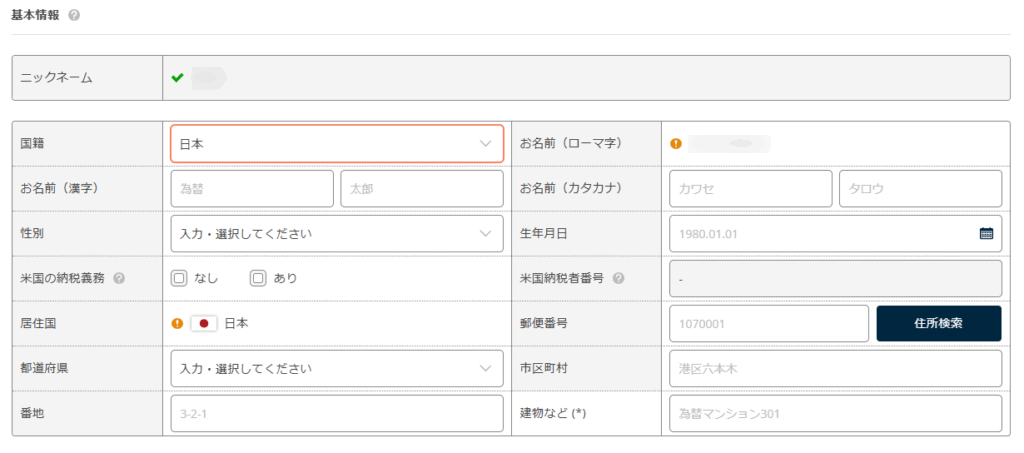Click the 生年月日 date field 1980.01.01
This screenshot has width=1024, height=453.
tap(835, 234)
